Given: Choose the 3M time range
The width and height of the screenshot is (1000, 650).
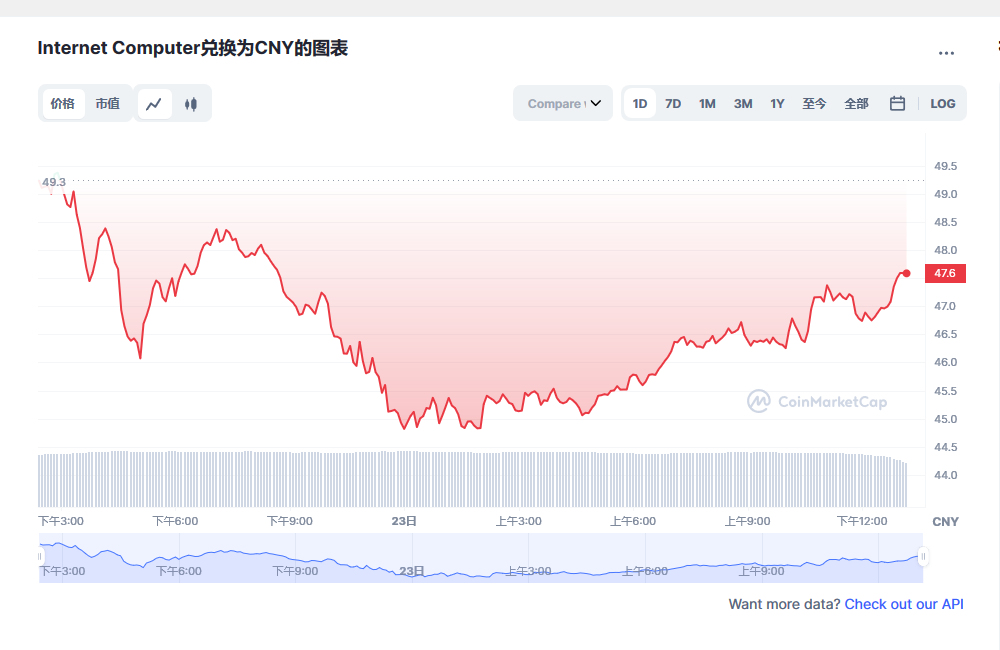Looking at the screenshot, I should (x=743, y=103).
